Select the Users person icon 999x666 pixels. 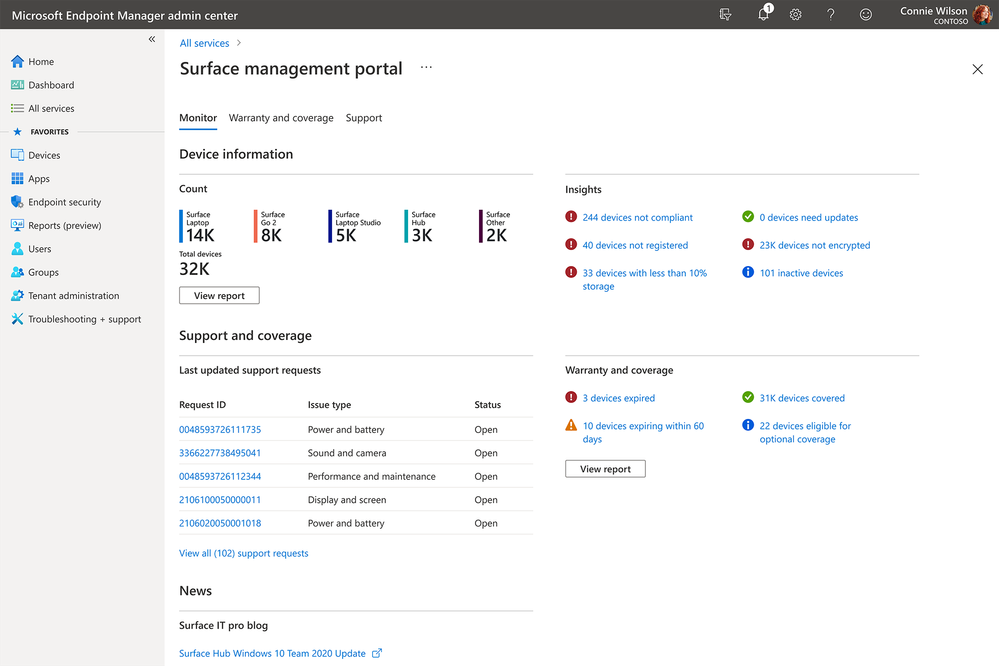[x=17, y=249]
